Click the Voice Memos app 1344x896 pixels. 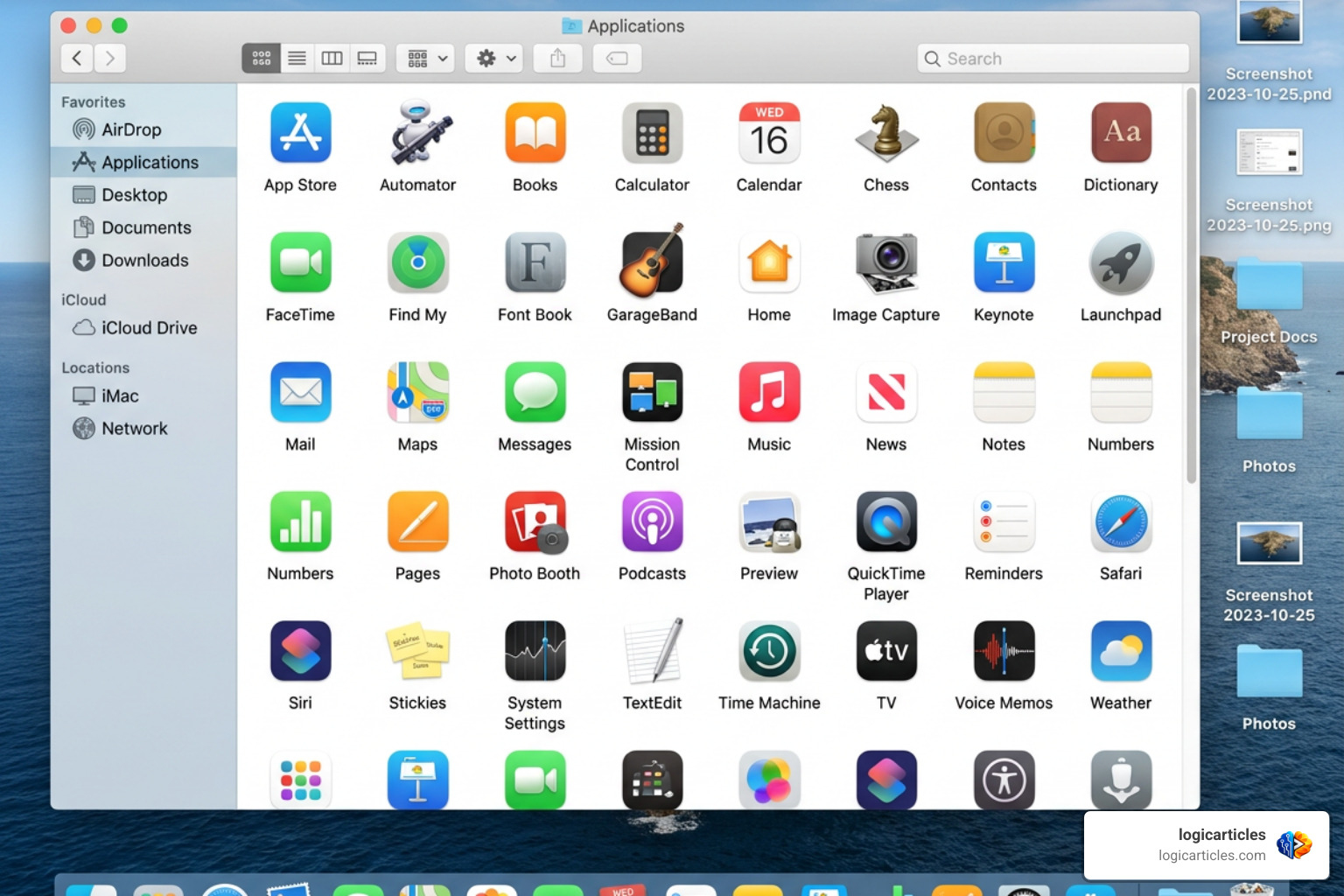[1004, 651]
